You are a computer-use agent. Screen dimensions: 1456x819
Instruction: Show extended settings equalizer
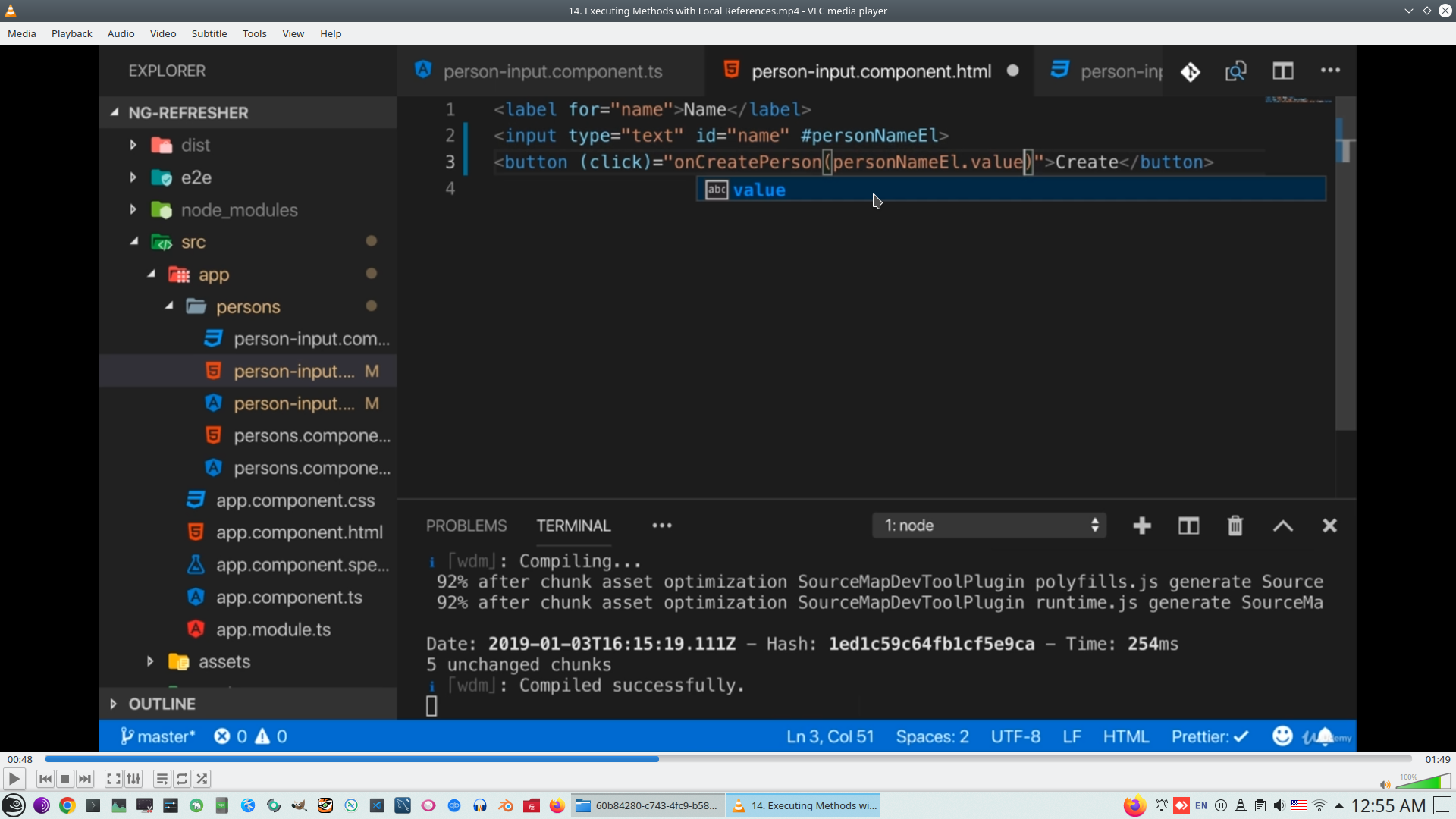click(133, 779)
